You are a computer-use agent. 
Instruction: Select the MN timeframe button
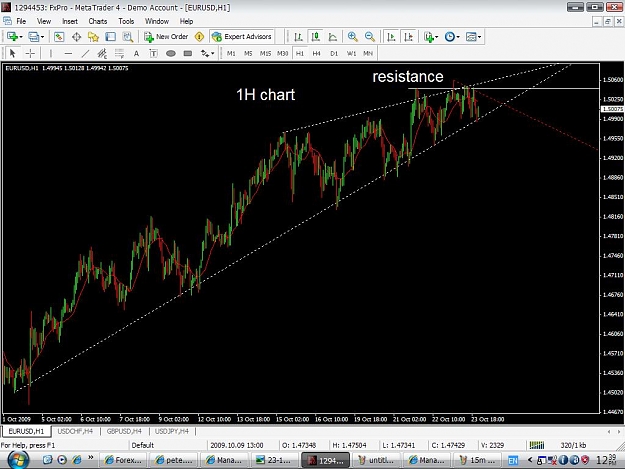(368, 53)
